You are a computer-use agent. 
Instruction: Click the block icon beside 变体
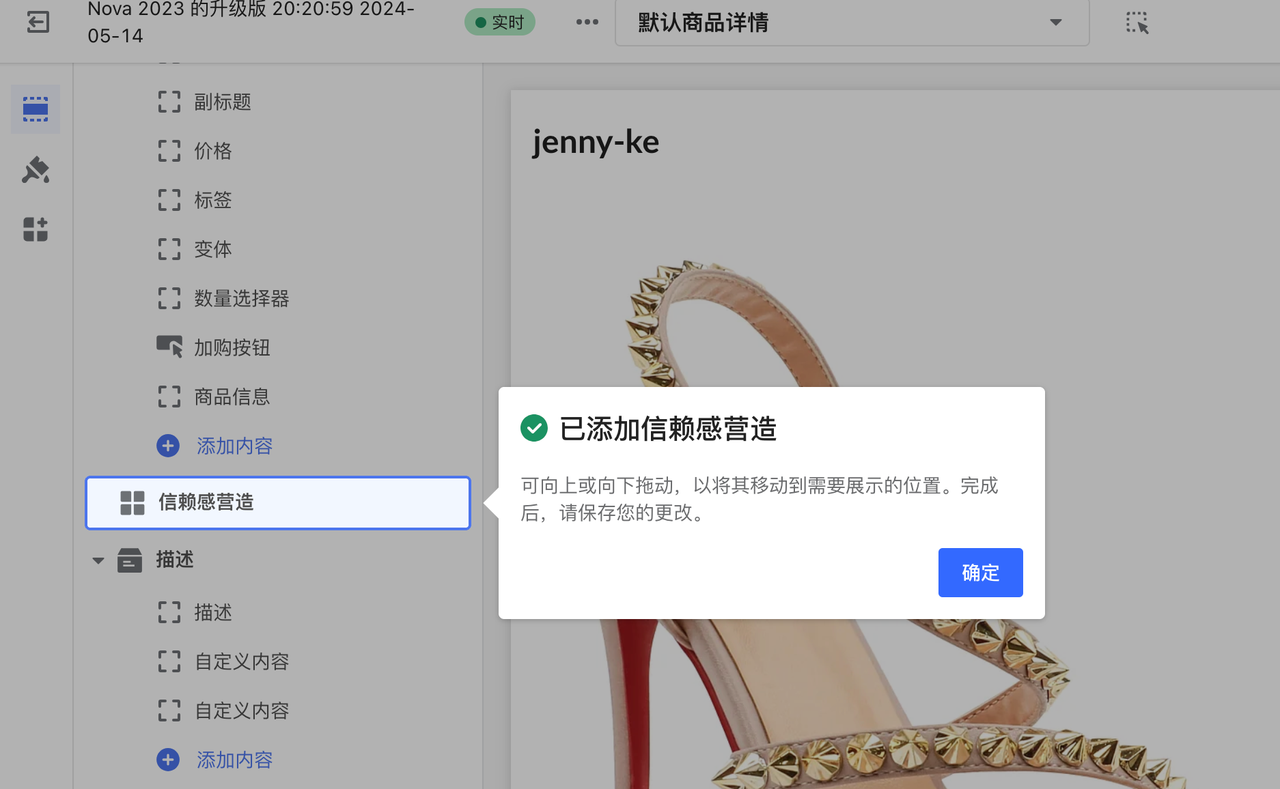[169, 249]
